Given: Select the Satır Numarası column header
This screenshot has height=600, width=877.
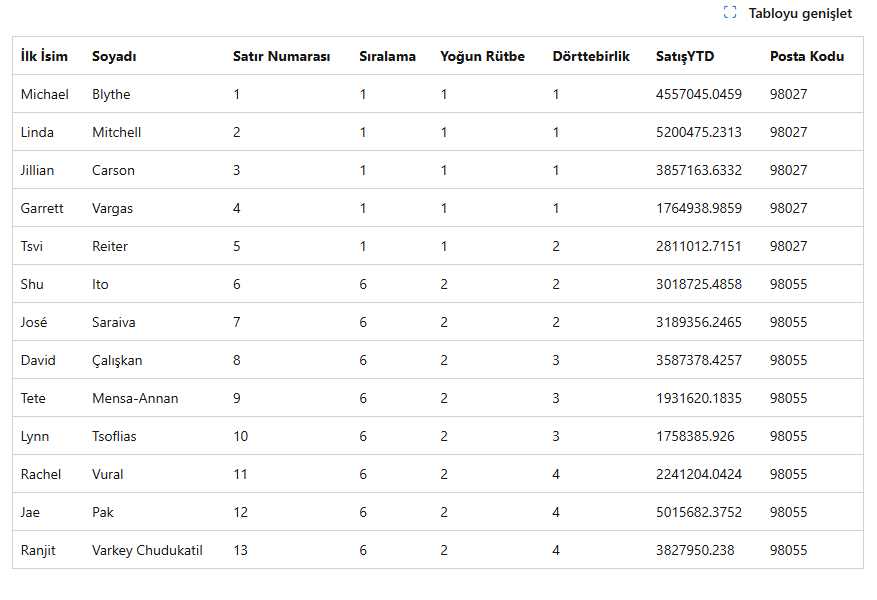Looking at the screenshot, I should [x=281, y=56].
